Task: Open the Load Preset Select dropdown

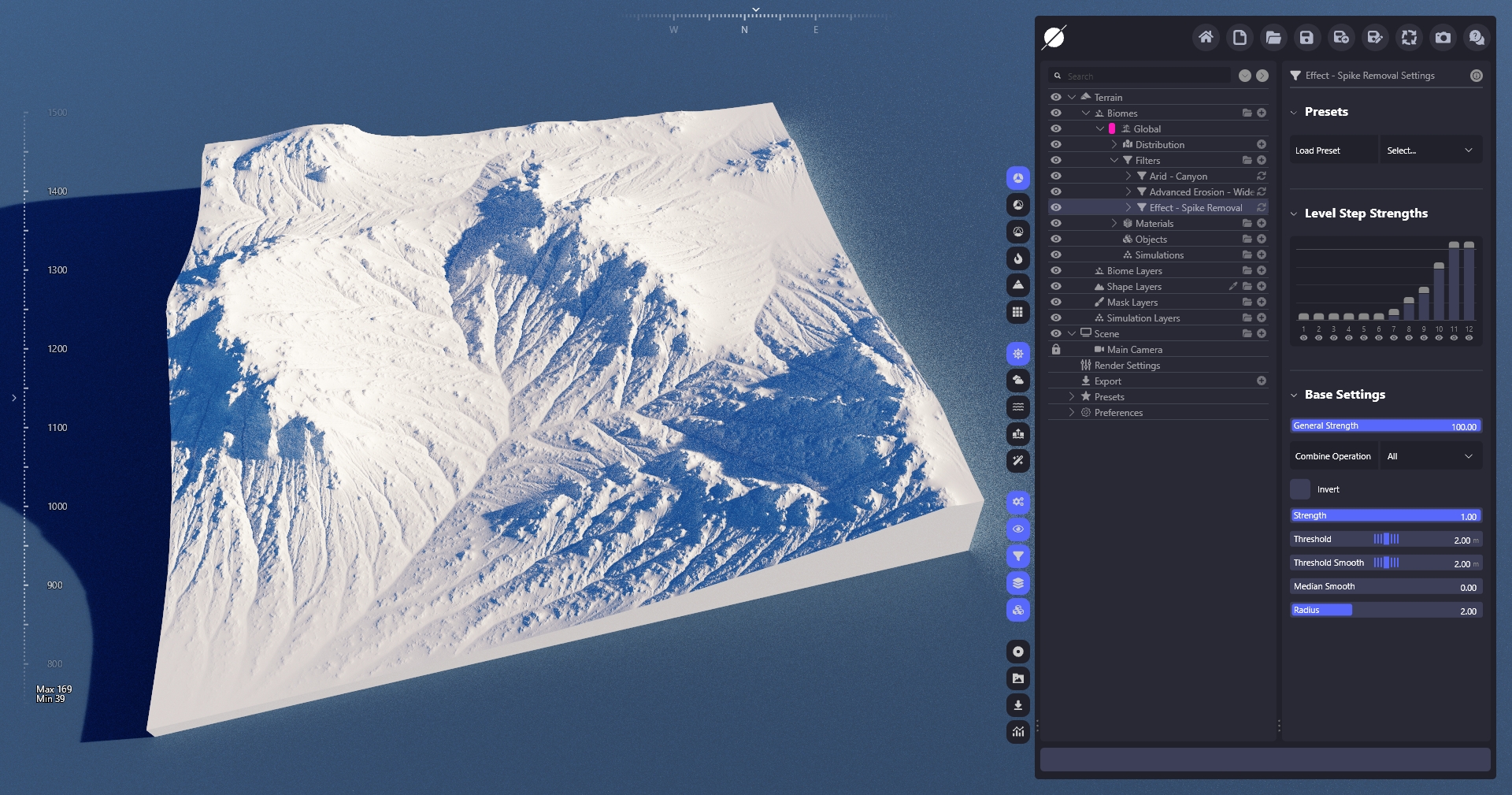Action: [1430, 150]
